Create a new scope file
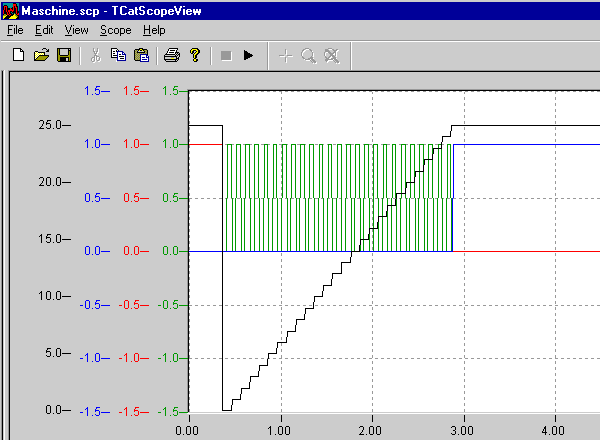 tap(18, 55)
